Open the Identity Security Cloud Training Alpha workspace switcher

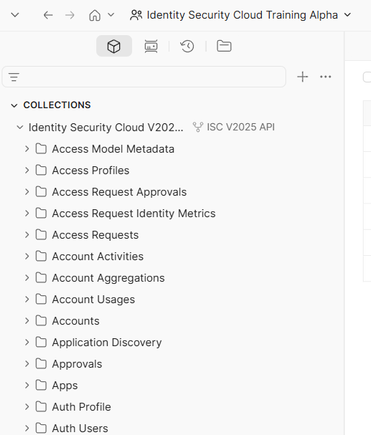click(240, 15)
